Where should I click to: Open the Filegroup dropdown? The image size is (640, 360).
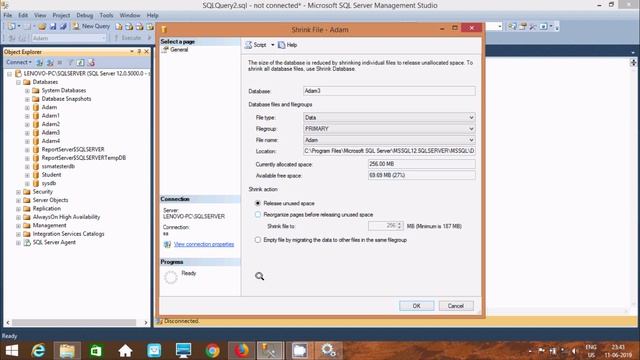471,129
